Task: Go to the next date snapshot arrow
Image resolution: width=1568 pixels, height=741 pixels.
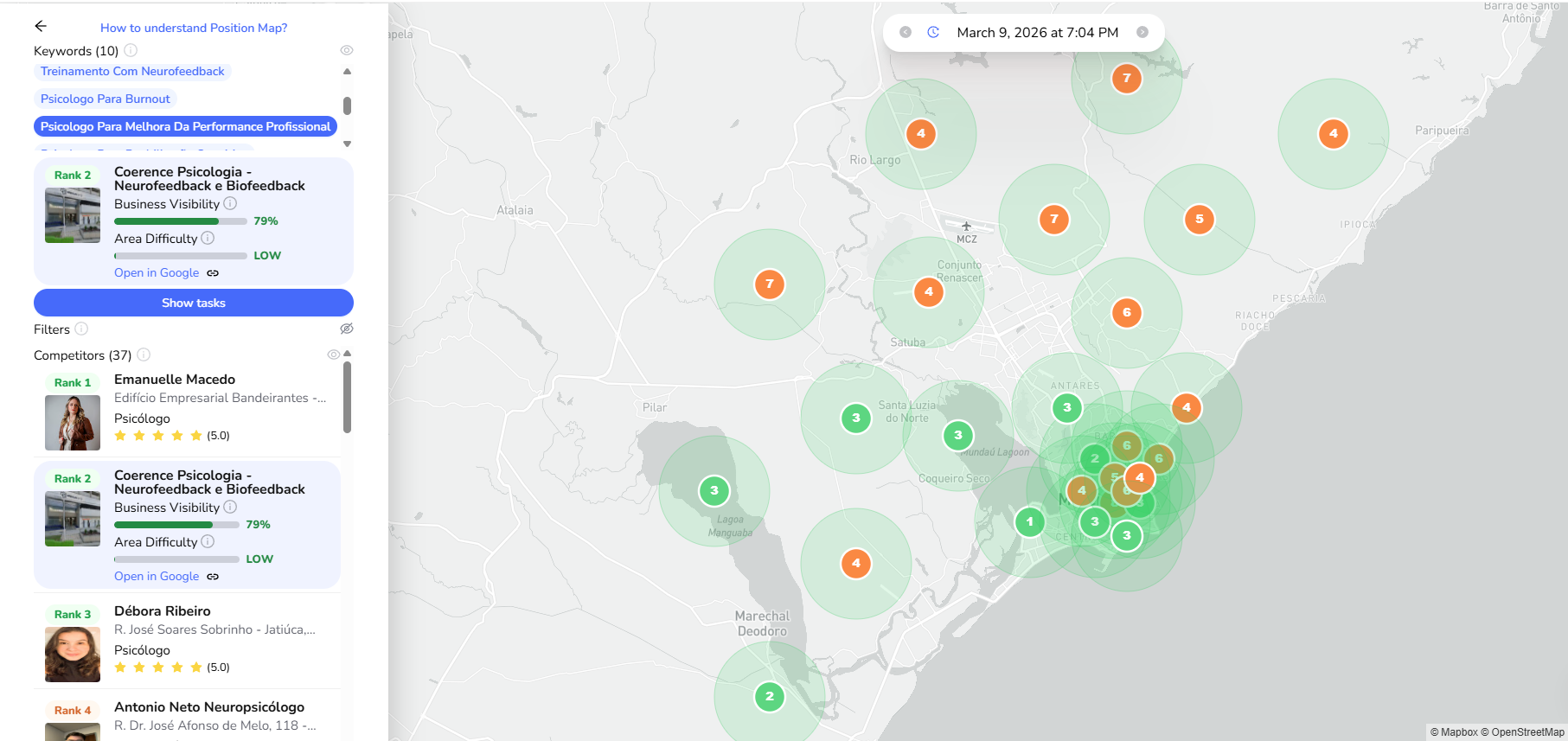Action: click(1142, 32)
